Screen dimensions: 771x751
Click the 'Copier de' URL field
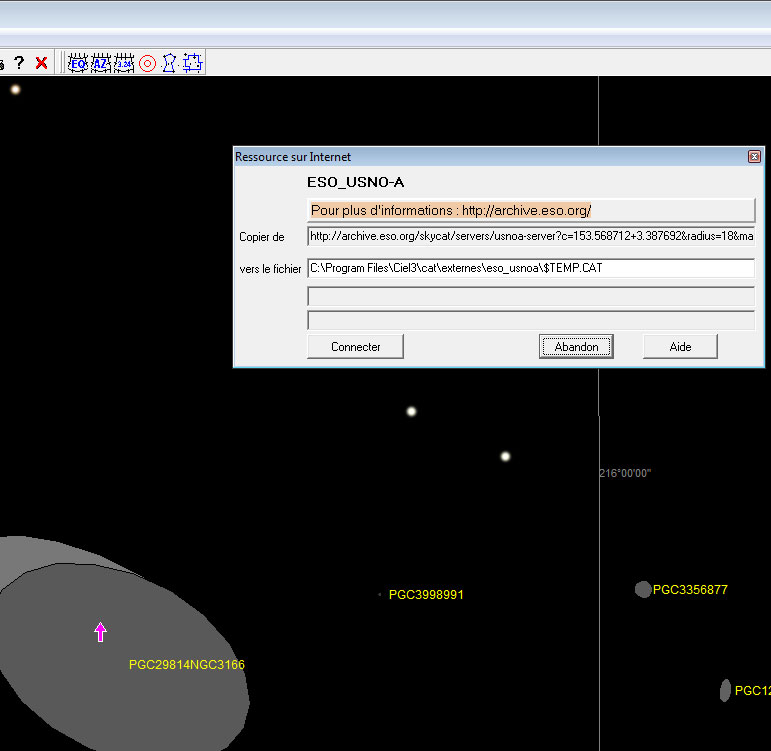coord(531,236)
